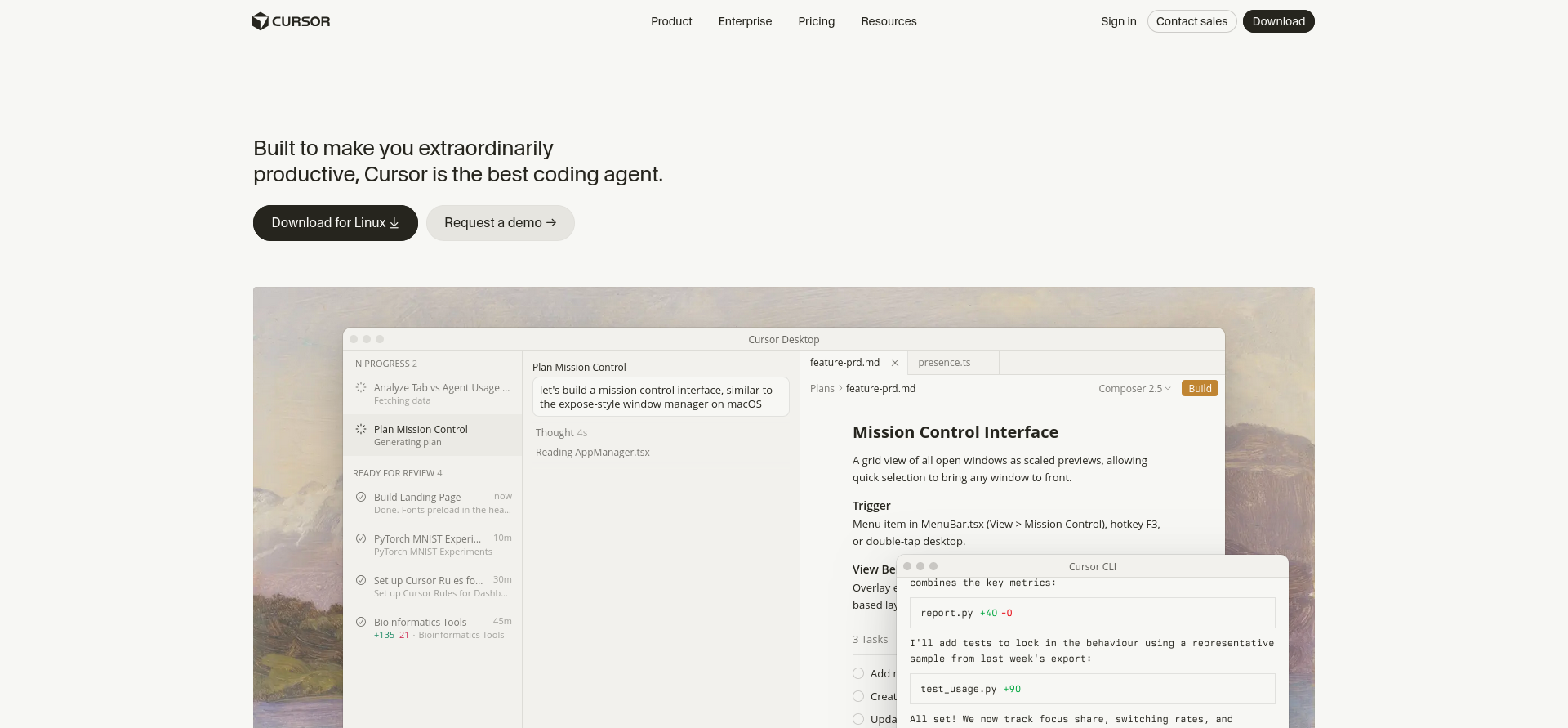Toggle the task circle starting 'Upda'

tap(858, 720)
